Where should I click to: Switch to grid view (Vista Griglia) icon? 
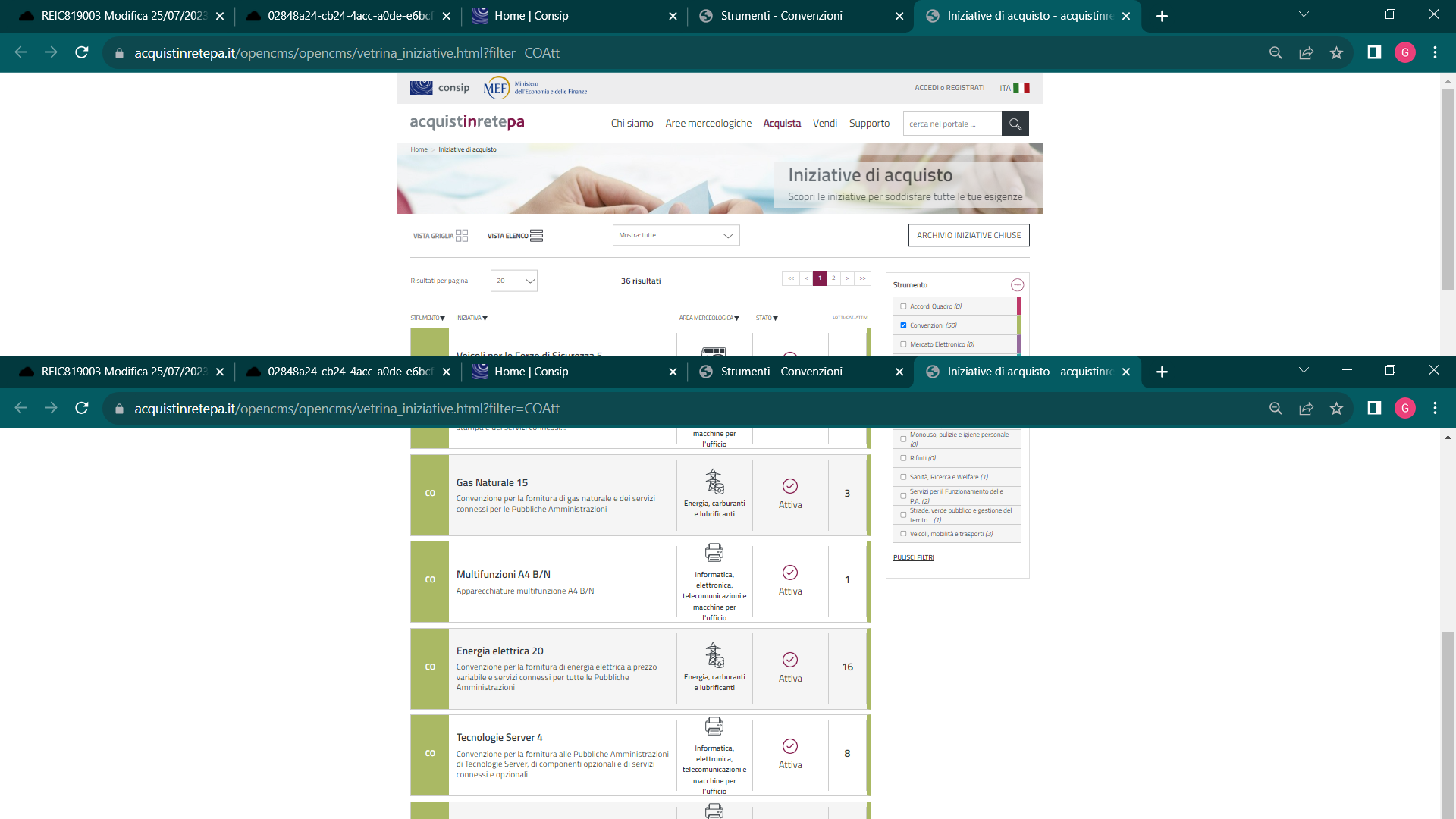[x=462, y=236]
